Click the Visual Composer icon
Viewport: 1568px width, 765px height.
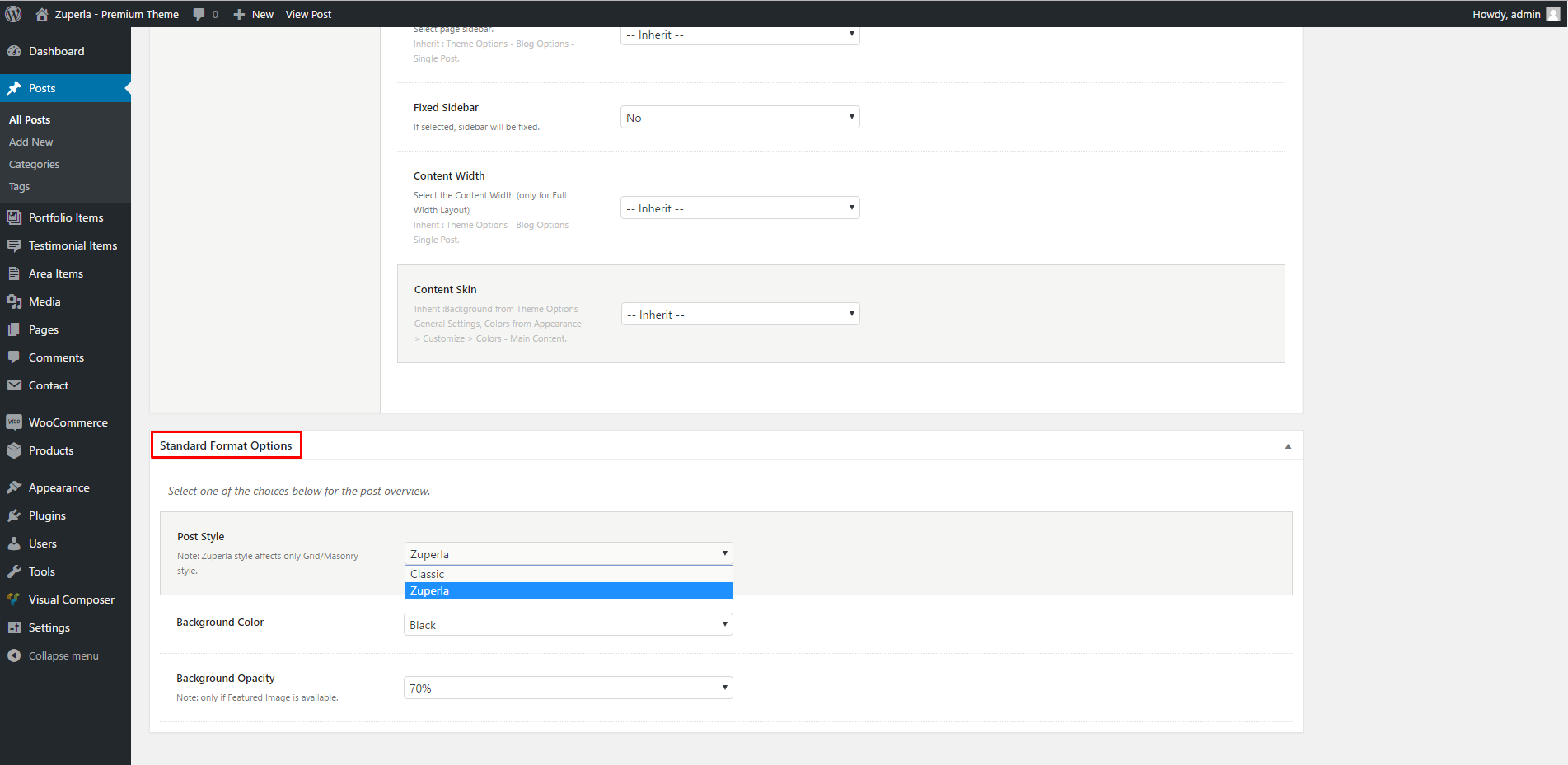[14, 599]
